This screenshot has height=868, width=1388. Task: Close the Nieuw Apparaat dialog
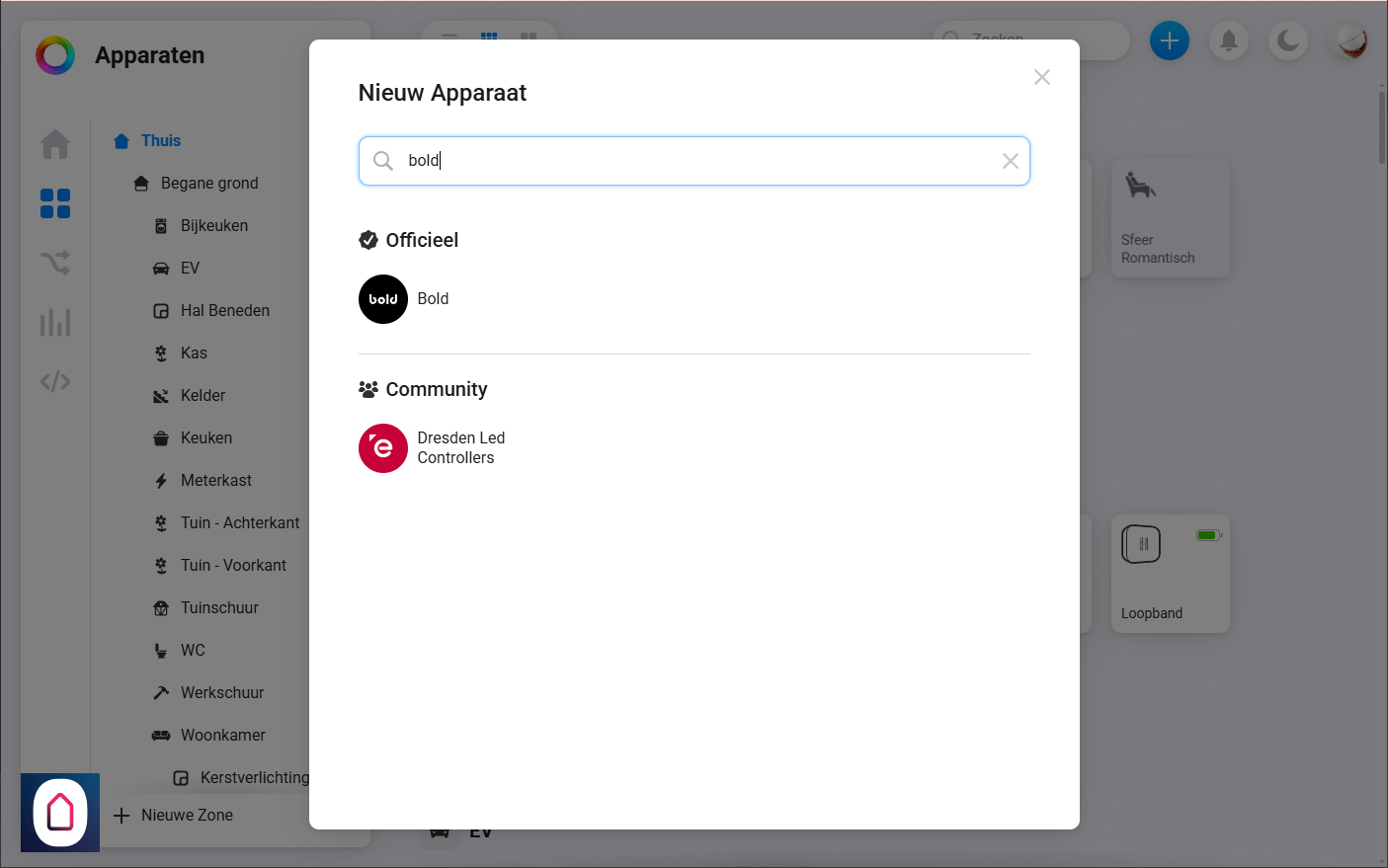point(1041,77)
